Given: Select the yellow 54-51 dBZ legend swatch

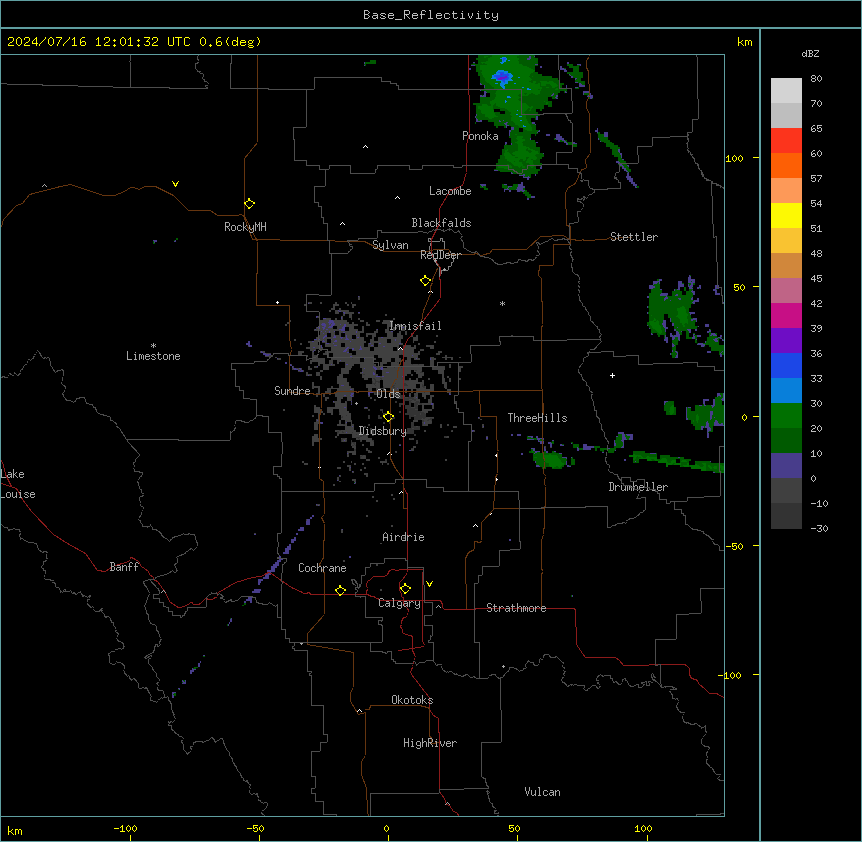Looking at the screenshot, I should (x=786, y=215).
